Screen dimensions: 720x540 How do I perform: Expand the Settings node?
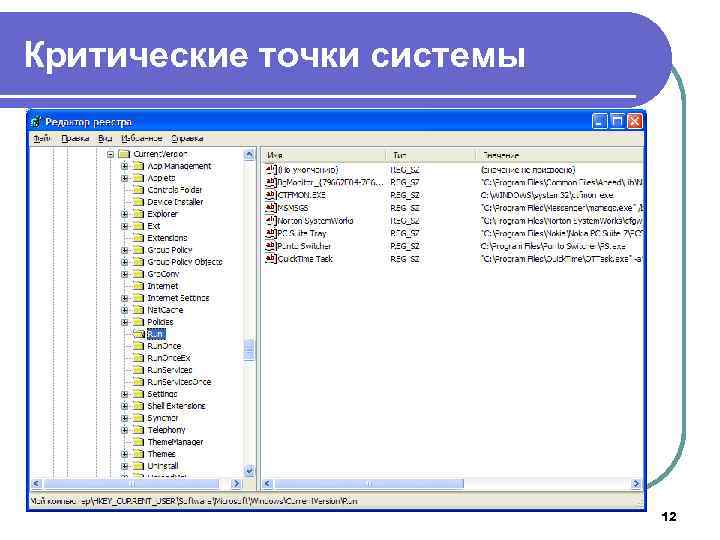124,394
